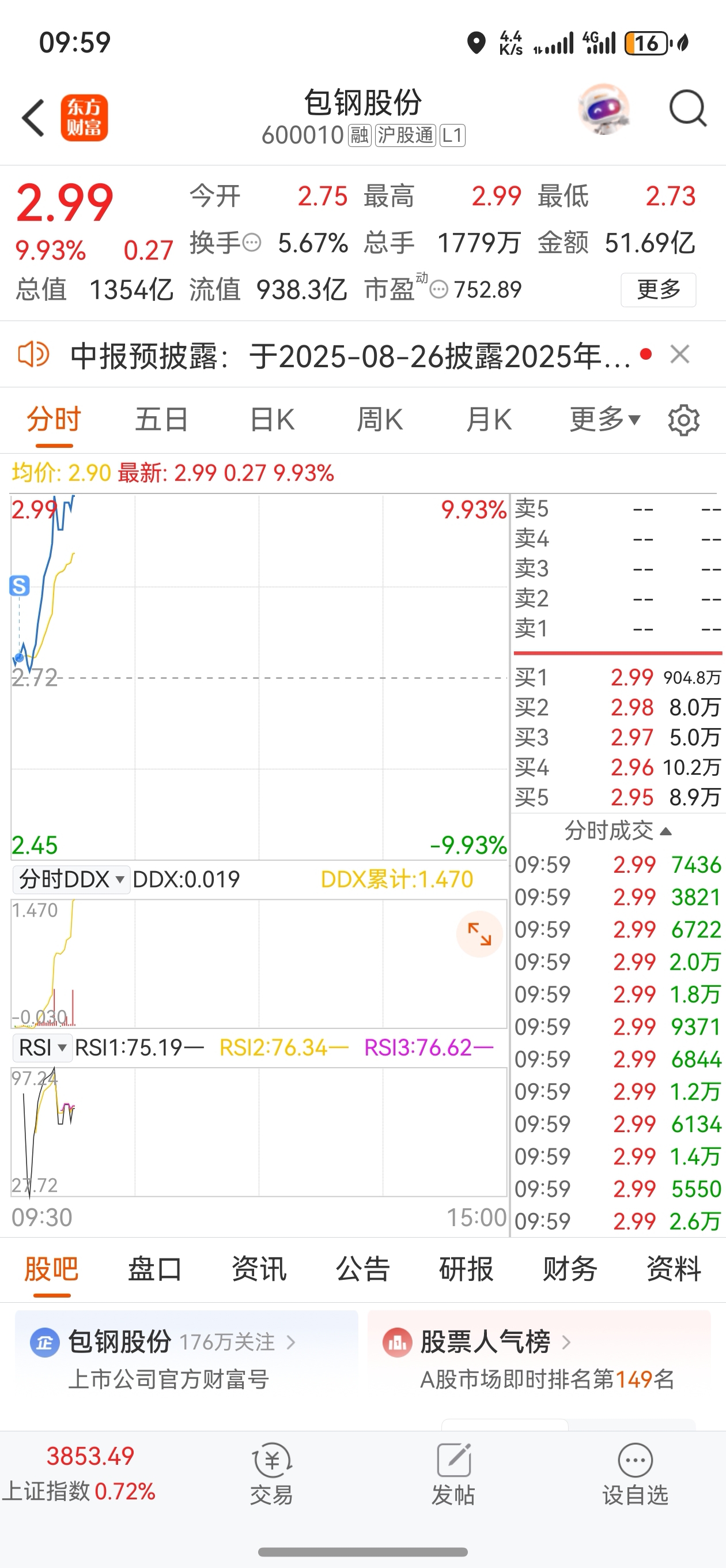
Task: Tap the bottom home gesture bar
Action: [x=362, y=1552]
